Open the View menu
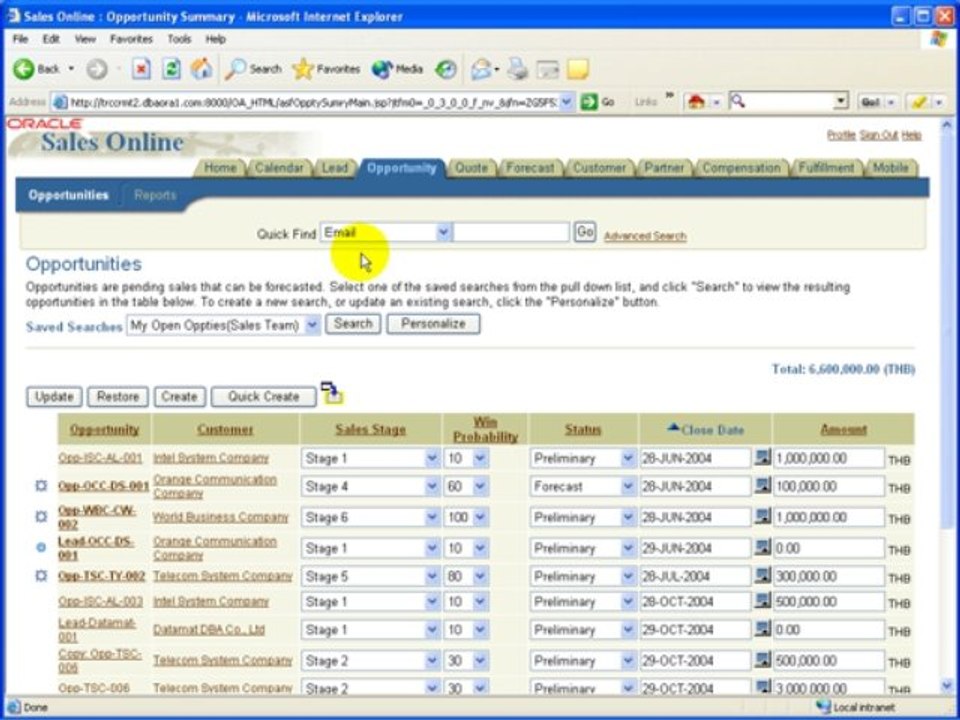Image resolution: width=960 pixels, height=720 pixels. [x=84, y=39]
